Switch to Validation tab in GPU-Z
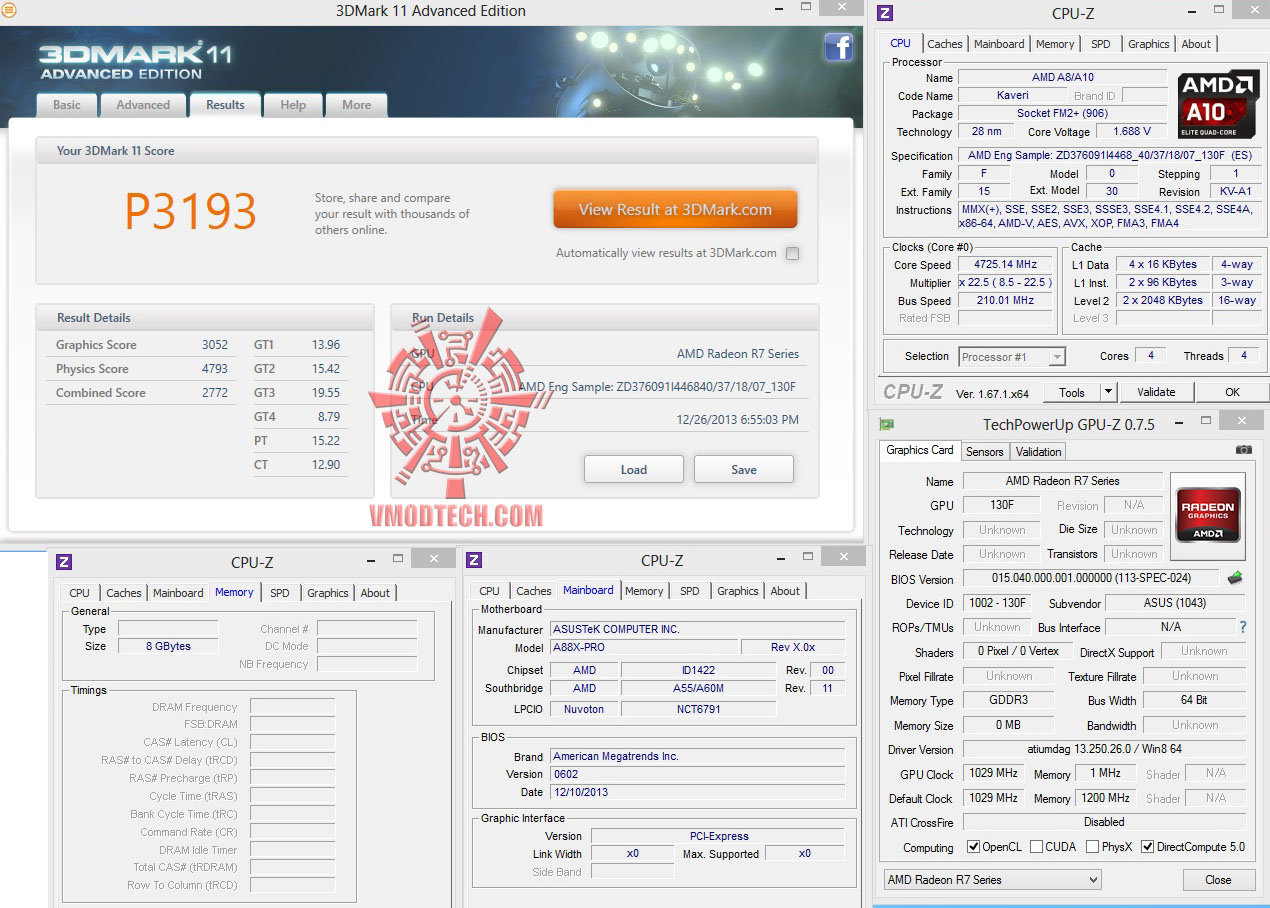This screenshot has width=1270, height=908. click(1038, 452)
